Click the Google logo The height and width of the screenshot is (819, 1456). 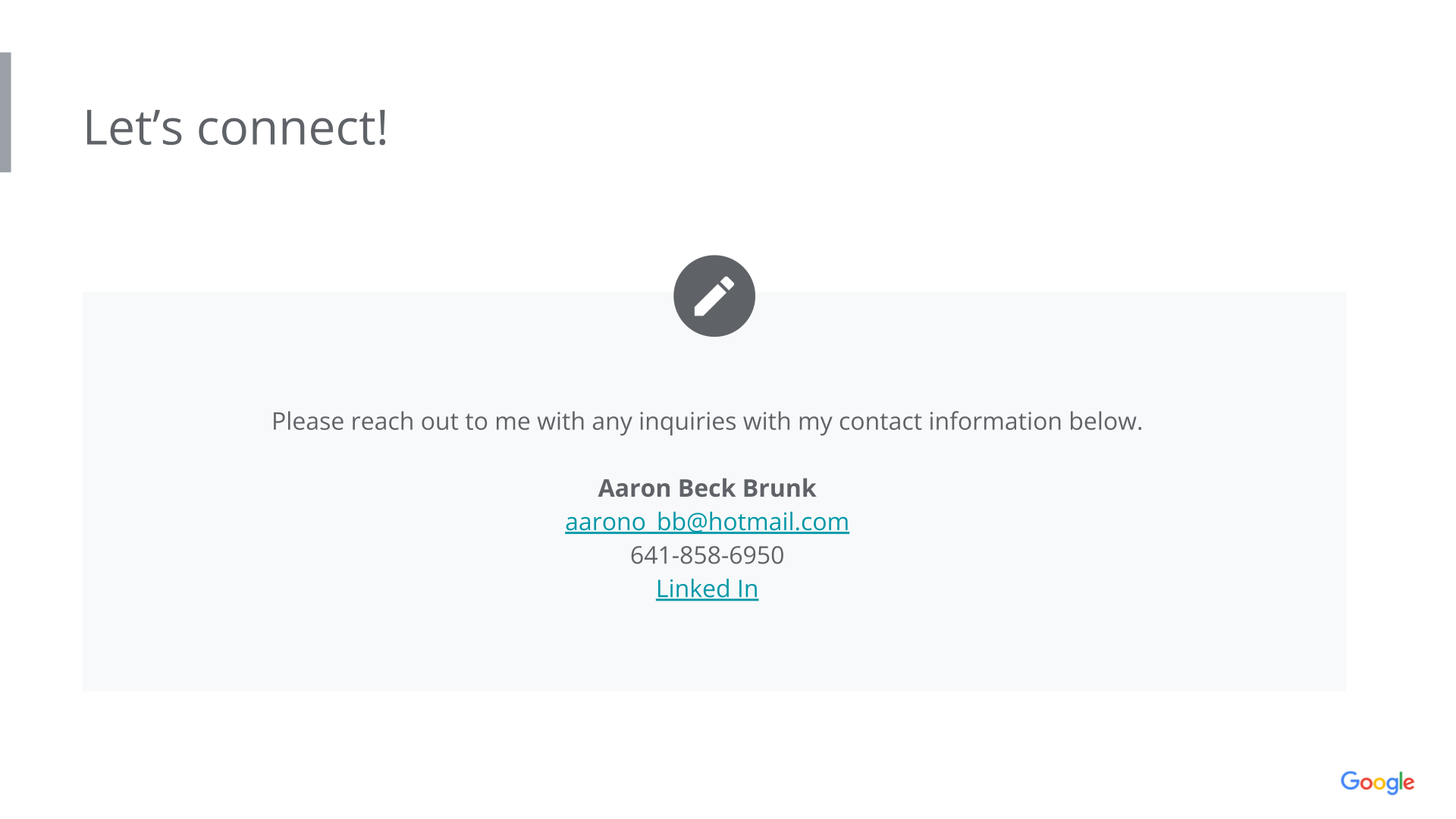[1377, 782]
